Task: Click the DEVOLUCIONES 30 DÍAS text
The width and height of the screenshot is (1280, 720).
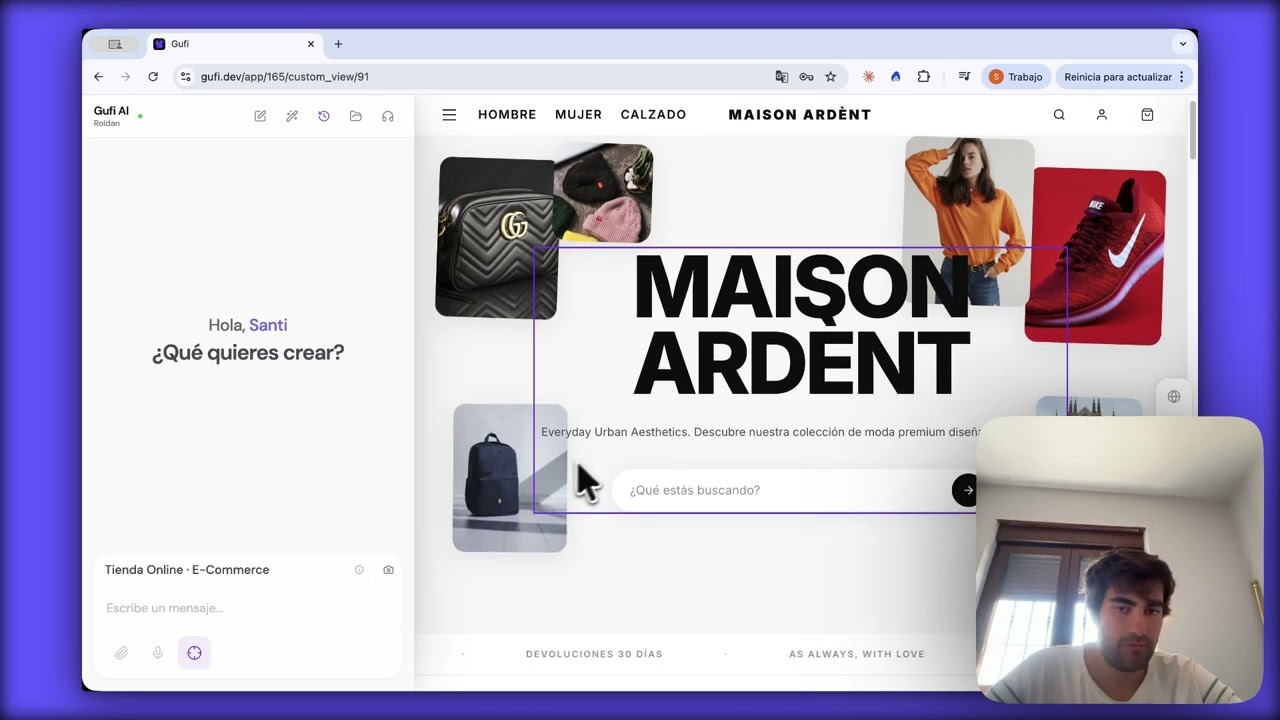Action: (594, 654)
